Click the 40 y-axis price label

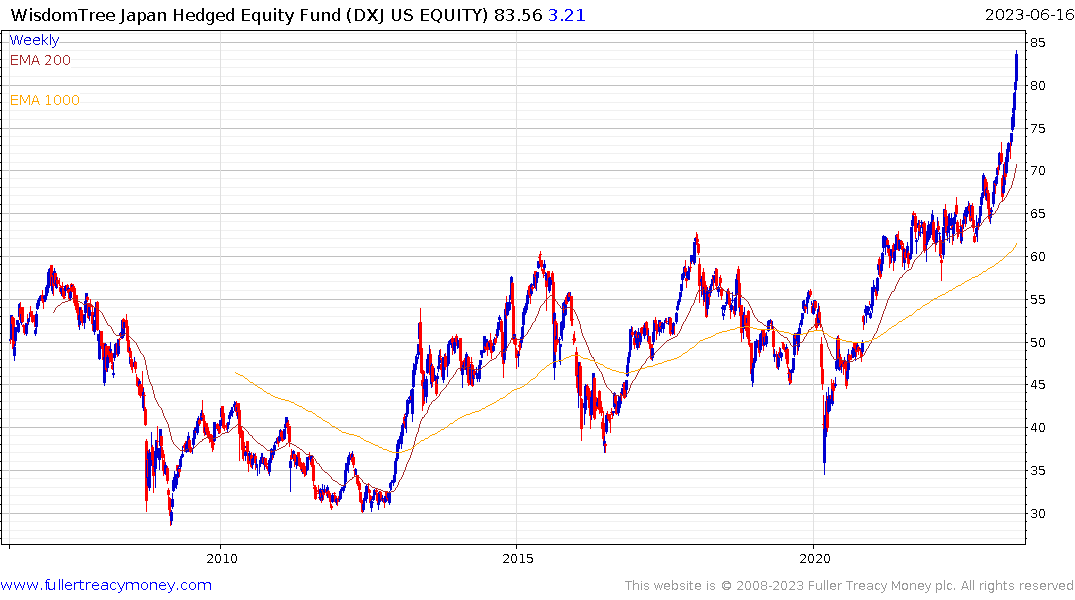point(1038,428)
